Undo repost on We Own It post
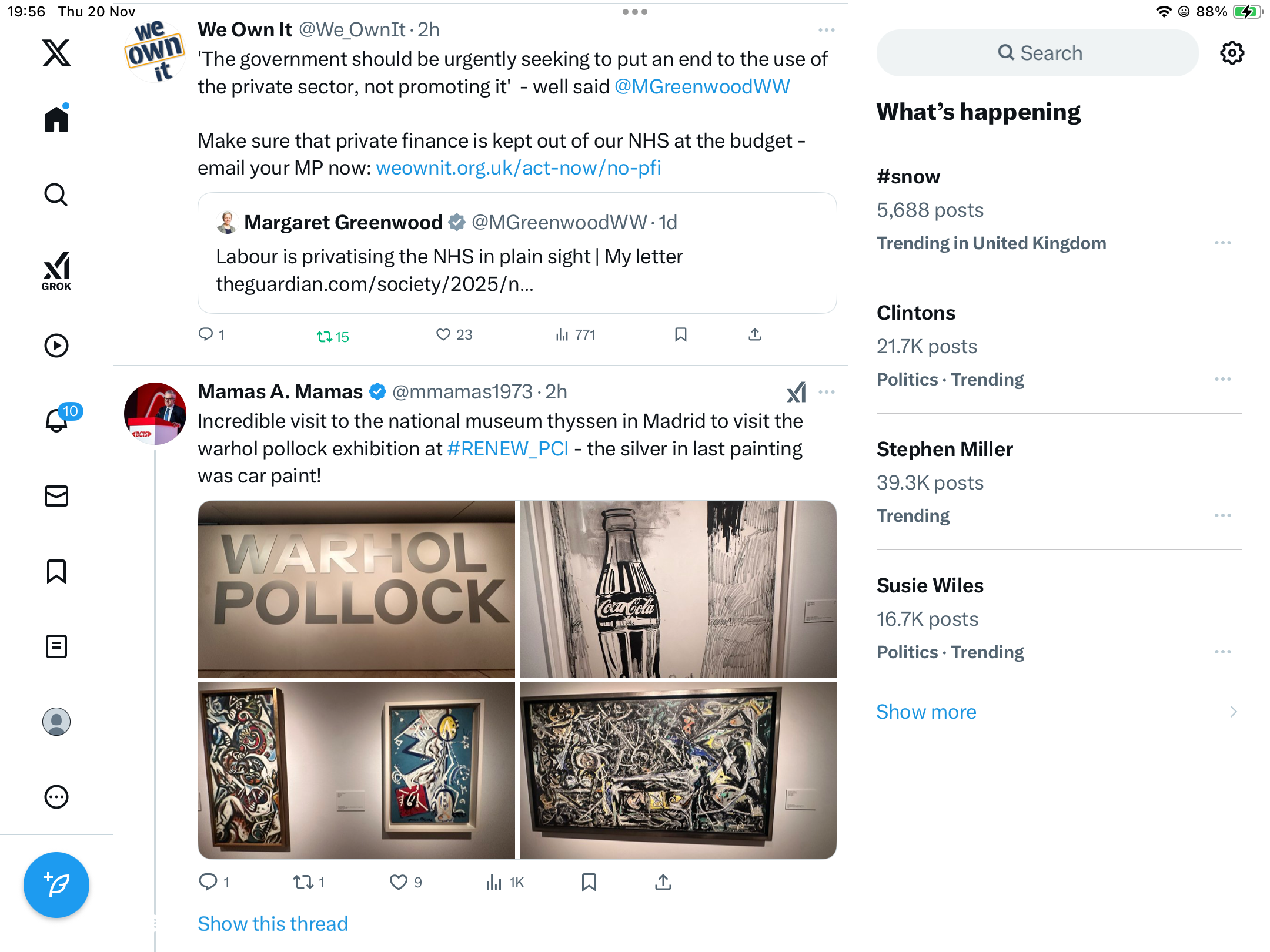Image resolution: width=1270 pixels, height=952 pixels. (332, 336)
